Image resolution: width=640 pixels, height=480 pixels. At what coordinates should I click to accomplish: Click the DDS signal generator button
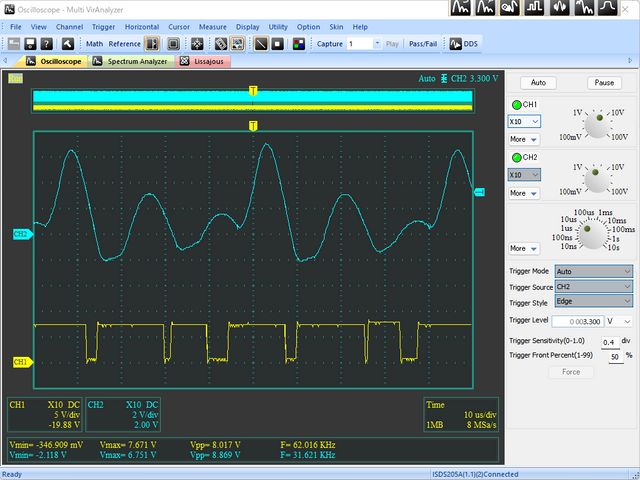point(462,44)
